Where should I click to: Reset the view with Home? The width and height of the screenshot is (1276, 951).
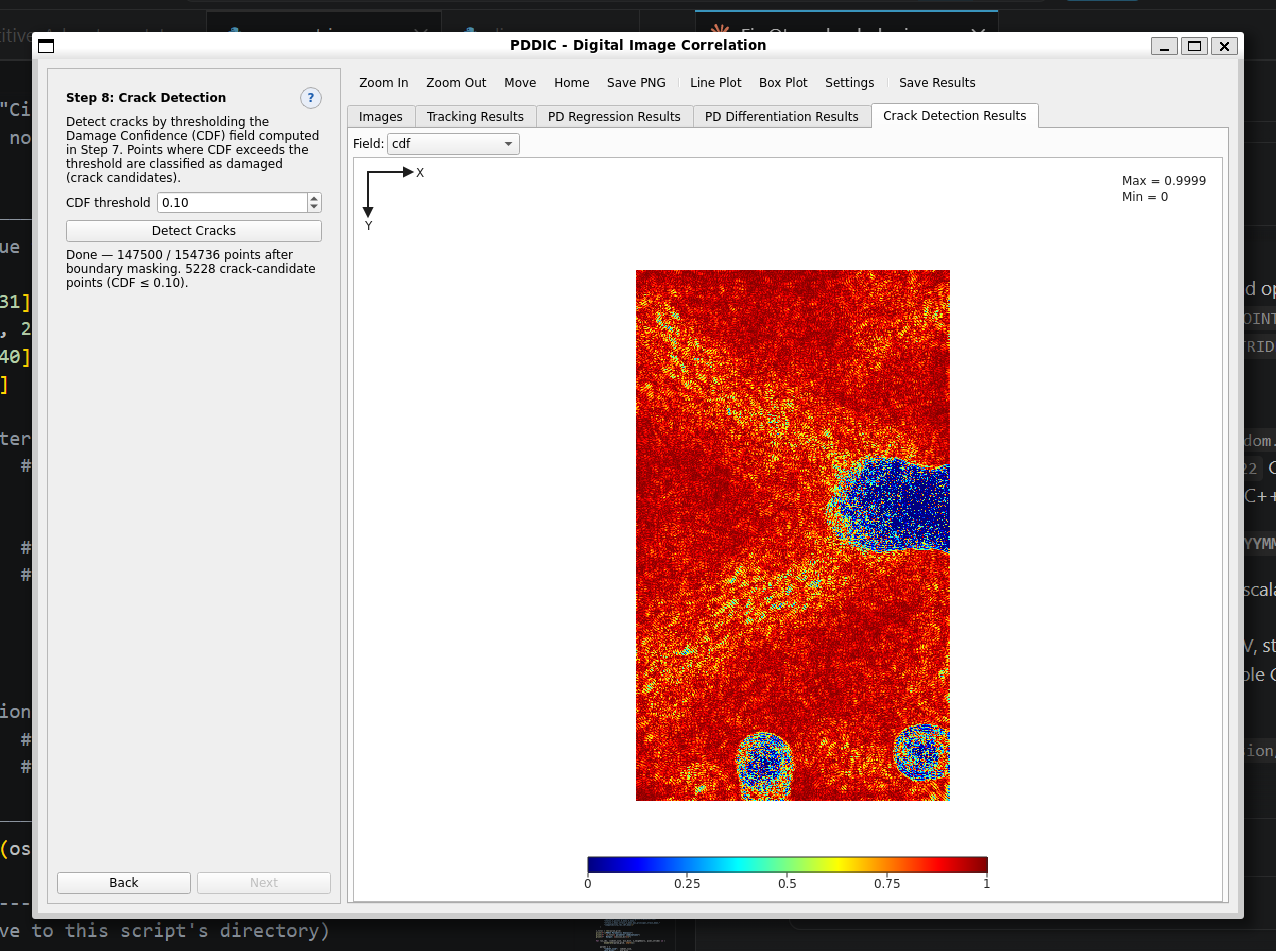click(x=572, y=83)
